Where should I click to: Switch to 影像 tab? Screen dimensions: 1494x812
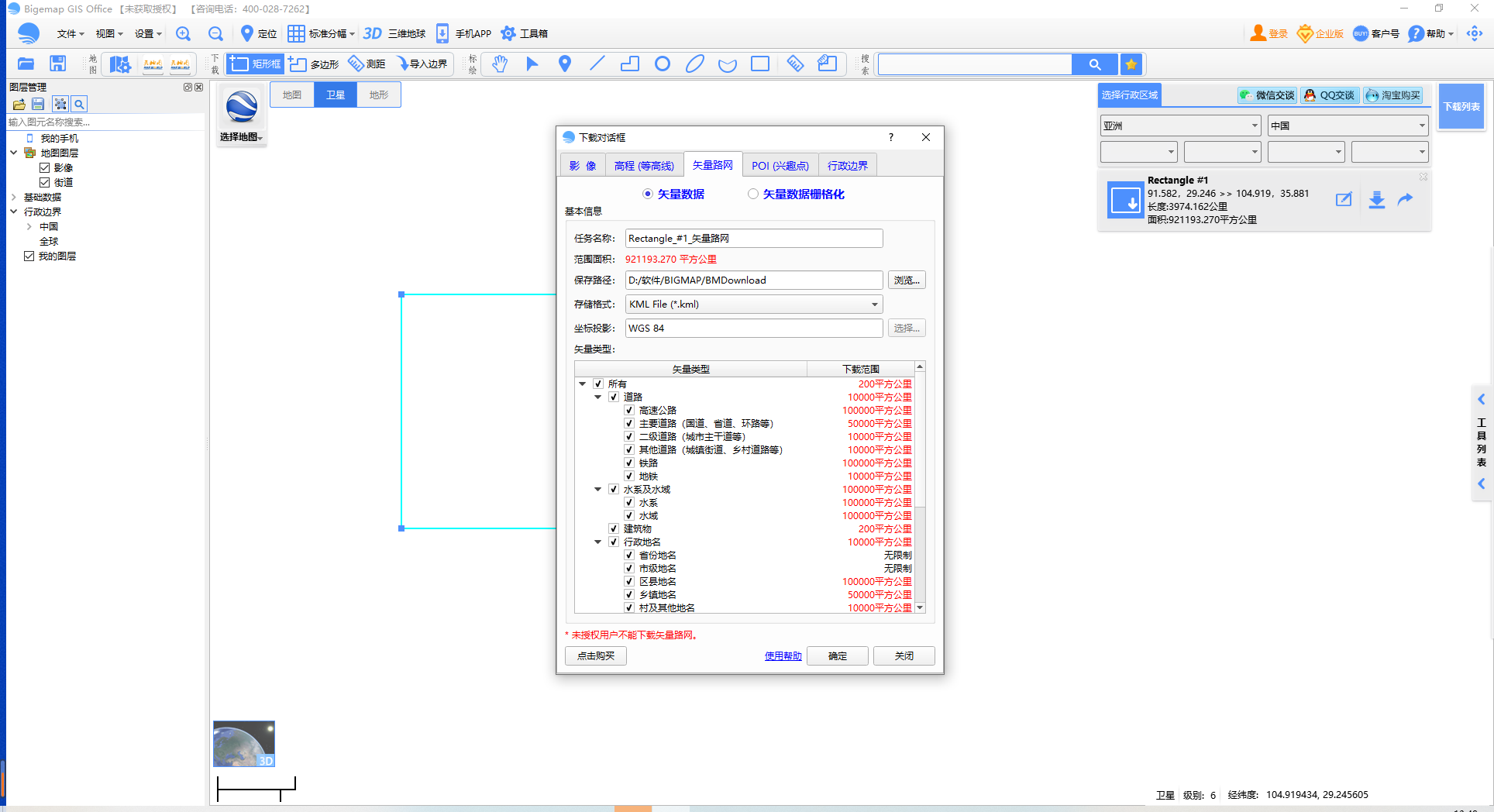(582, 165)
